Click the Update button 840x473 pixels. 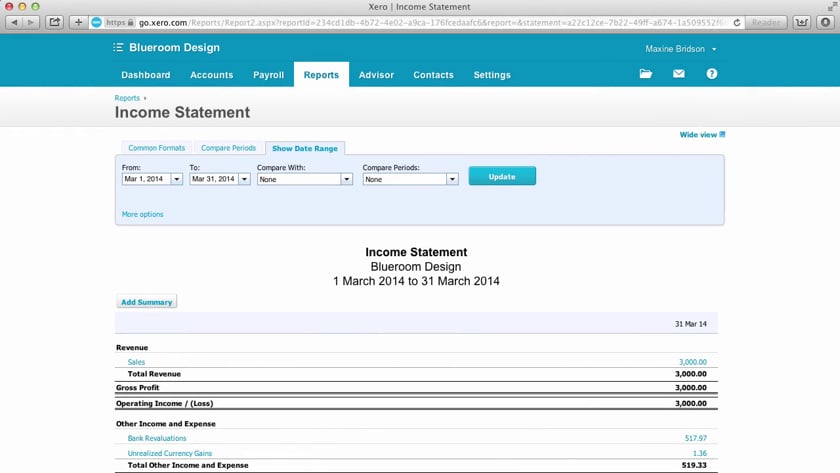tap(502, 176)
